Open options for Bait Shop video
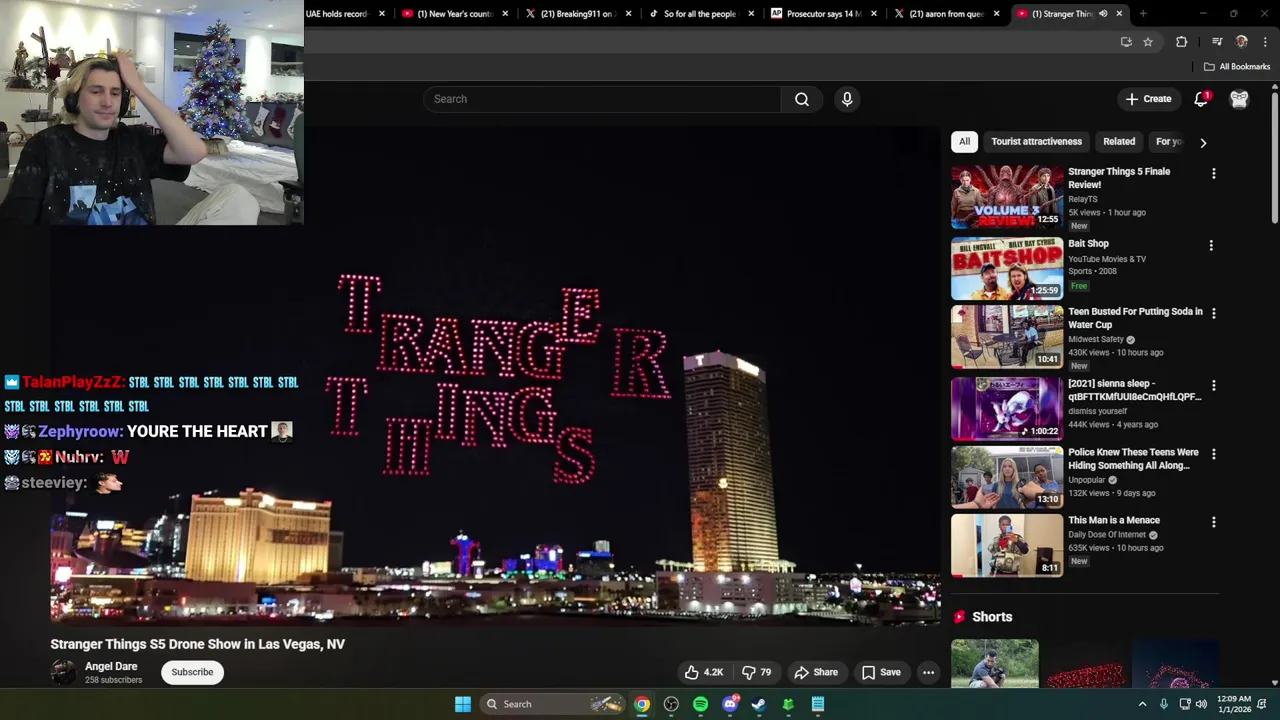Image resolution: width=1280 pixels, height=720 pixels. pyautogui.click(x=1211, y=246)
